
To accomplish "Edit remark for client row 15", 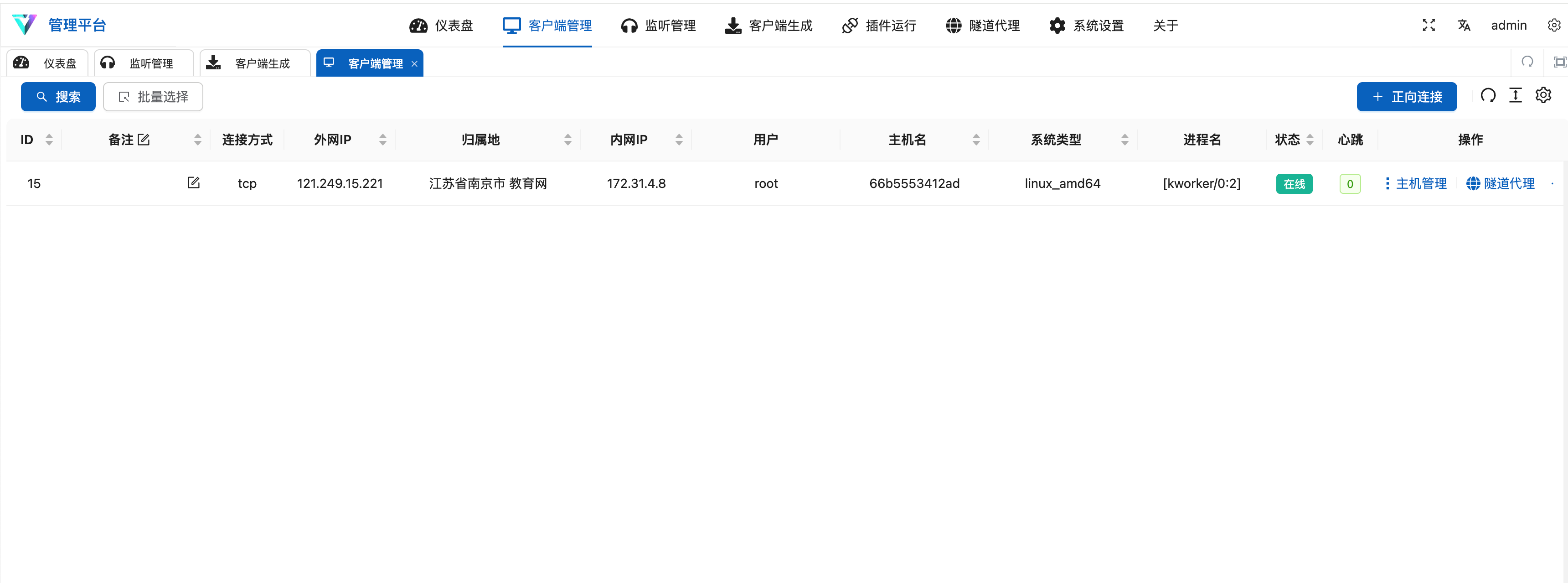I will click(x=194, y=183).
